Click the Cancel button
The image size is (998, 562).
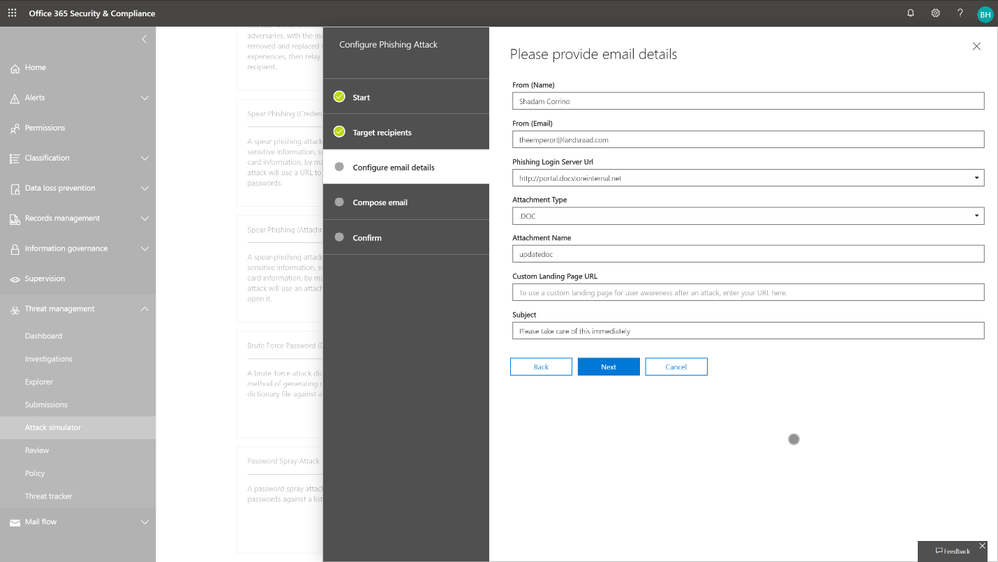click(676, 367)
